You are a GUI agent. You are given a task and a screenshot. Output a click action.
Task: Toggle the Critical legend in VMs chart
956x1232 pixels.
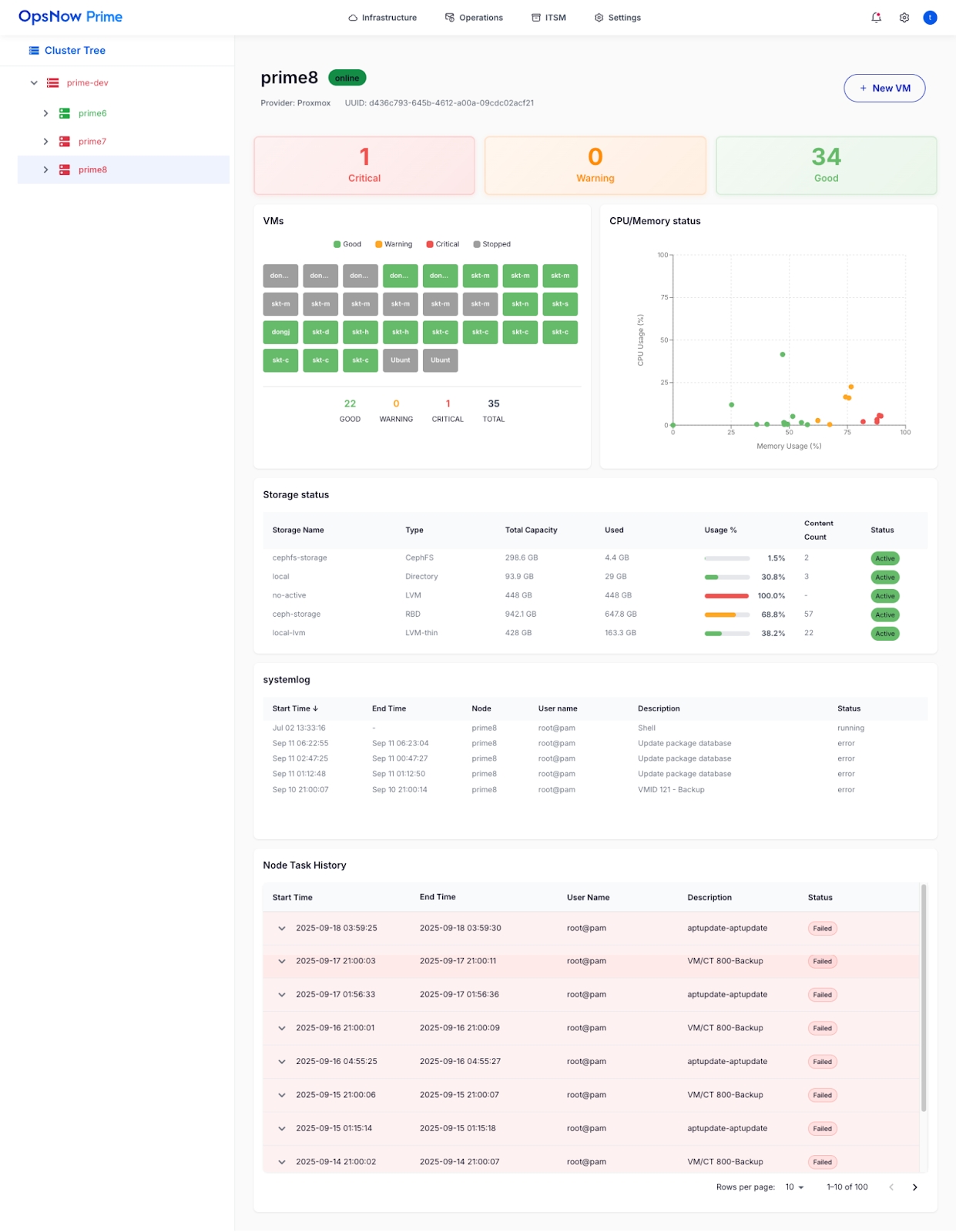(x=443, y=244)
